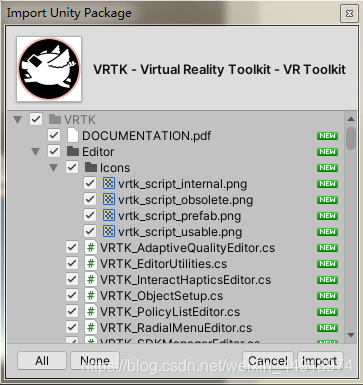
Task: Click the scrollbar up arrow
Action: click(351, 119)
